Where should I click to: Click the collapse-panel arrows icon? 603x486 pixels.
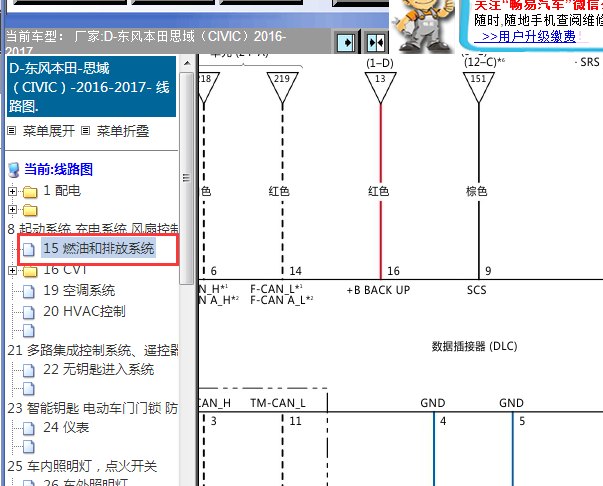click(x=375, y=42)
